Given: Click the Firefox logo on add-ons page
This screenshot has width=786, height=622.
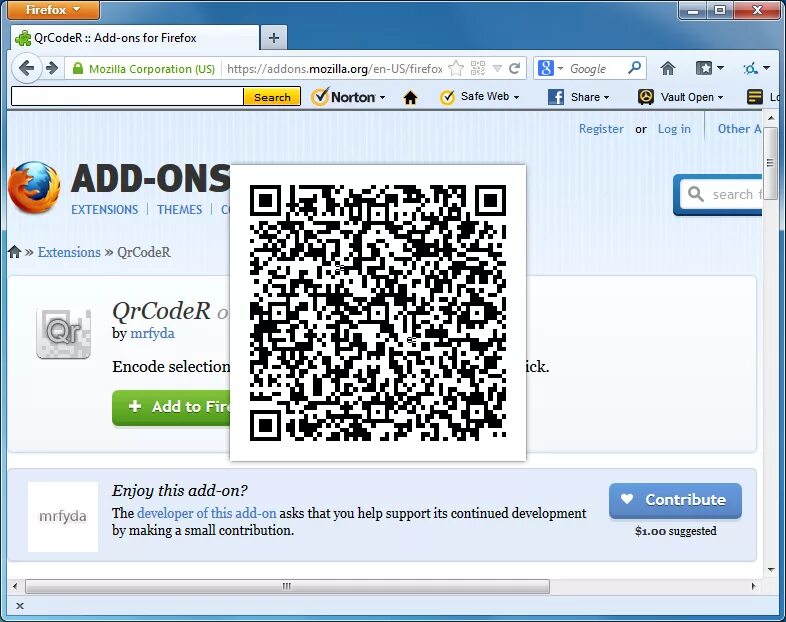Looking at the screenshot, I should click(34, 187).
